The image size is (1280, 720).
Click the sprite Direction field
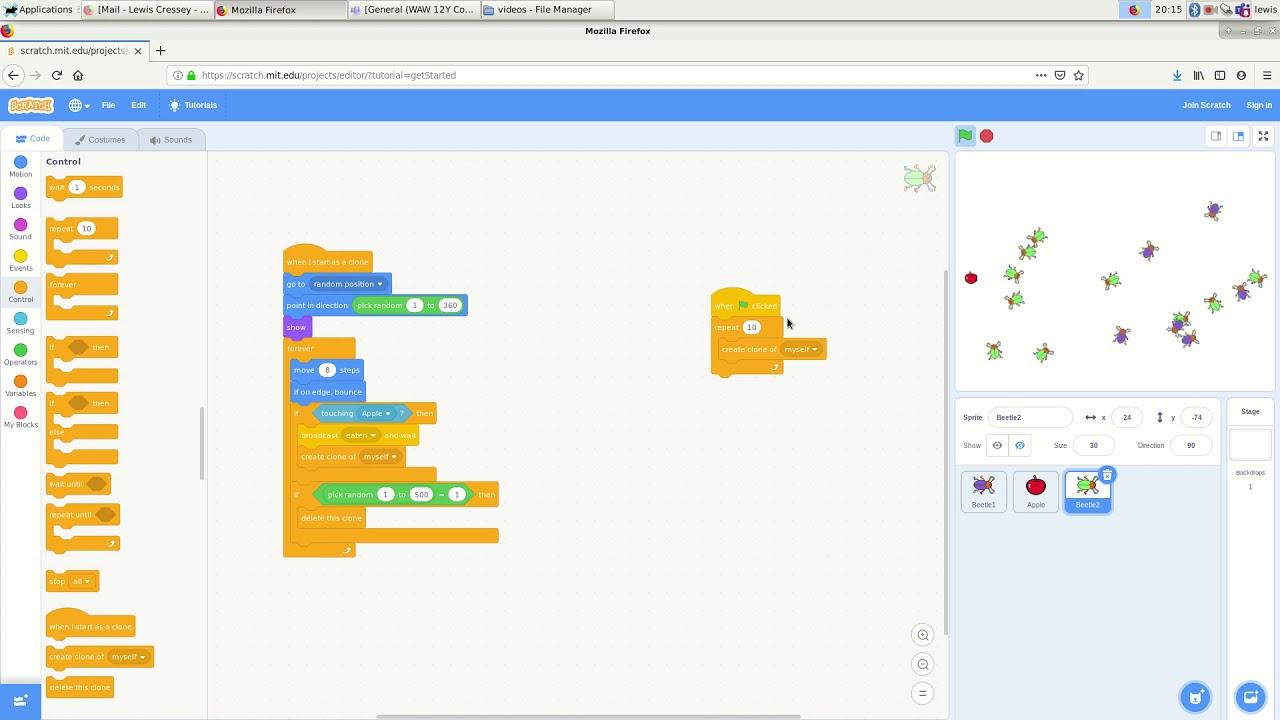click(1190, 445)
